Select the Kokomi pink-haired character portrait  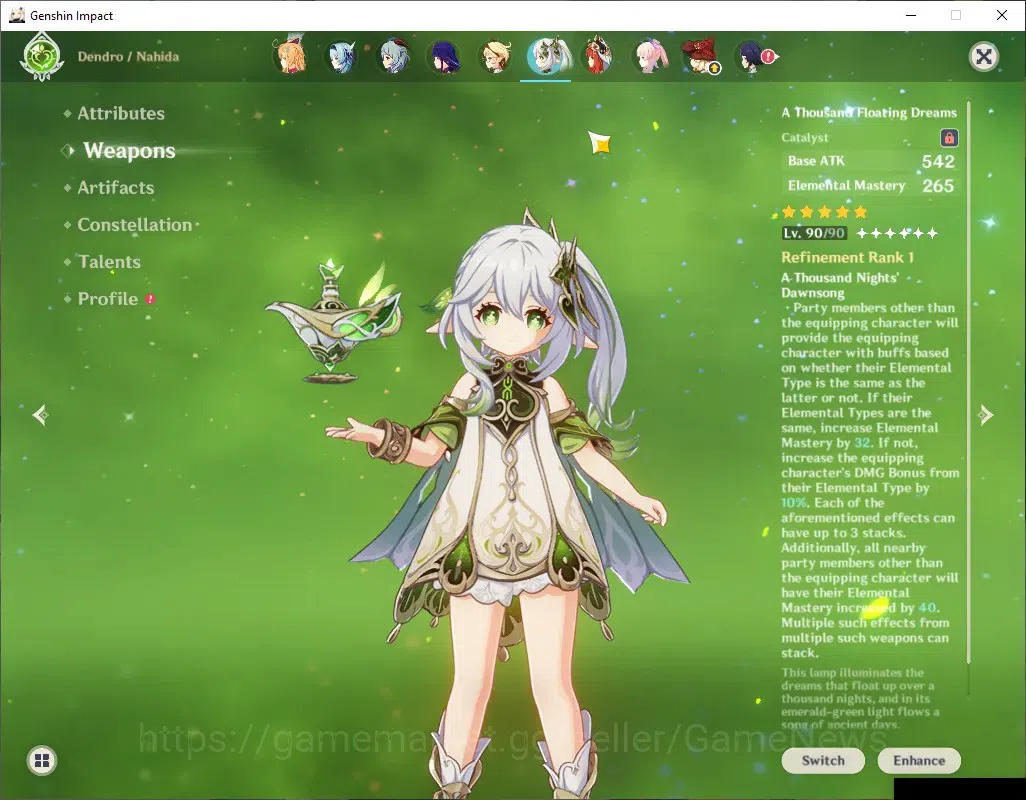[x=650, y=56]
